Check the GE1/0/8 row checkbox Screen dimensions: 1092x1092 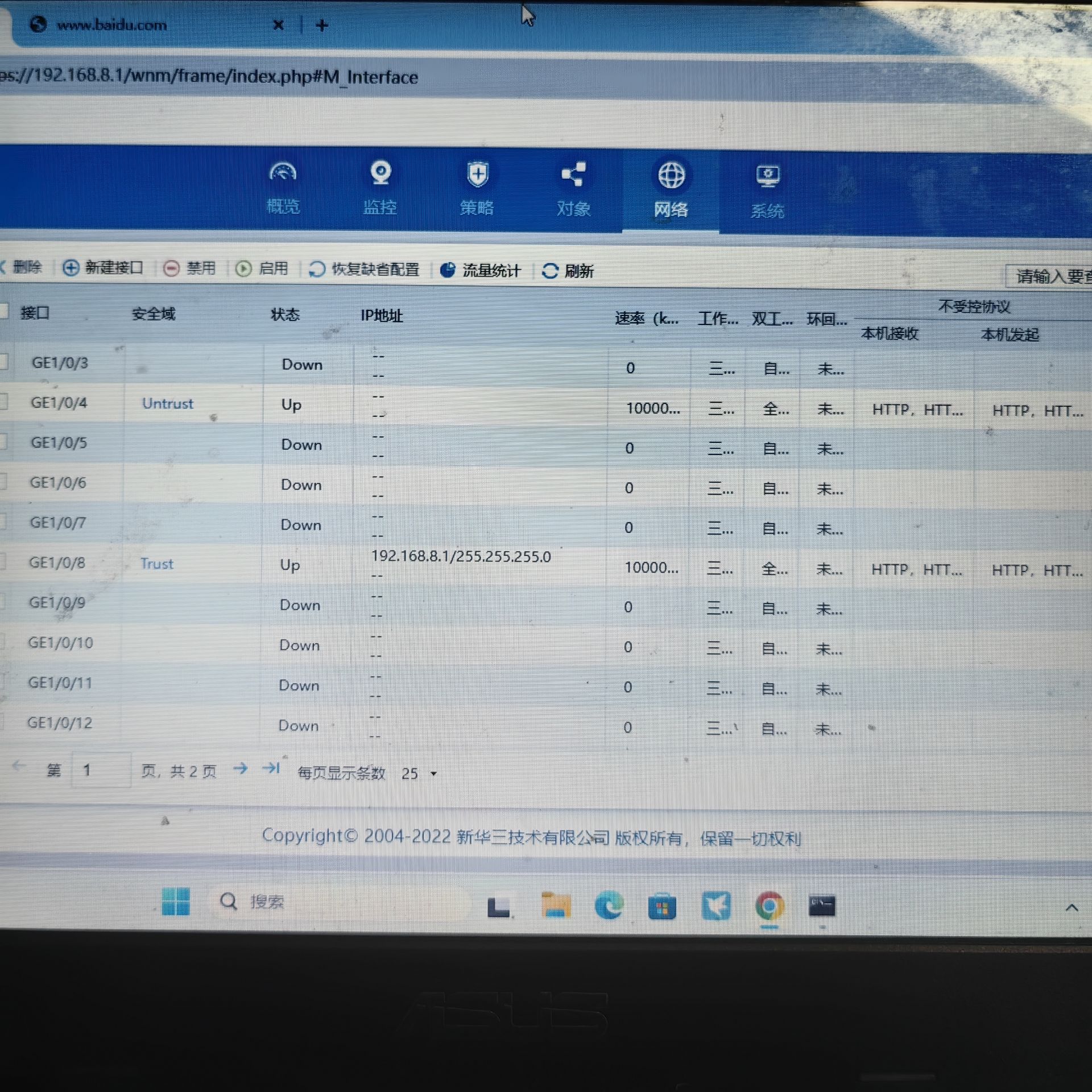pos(2,562)
